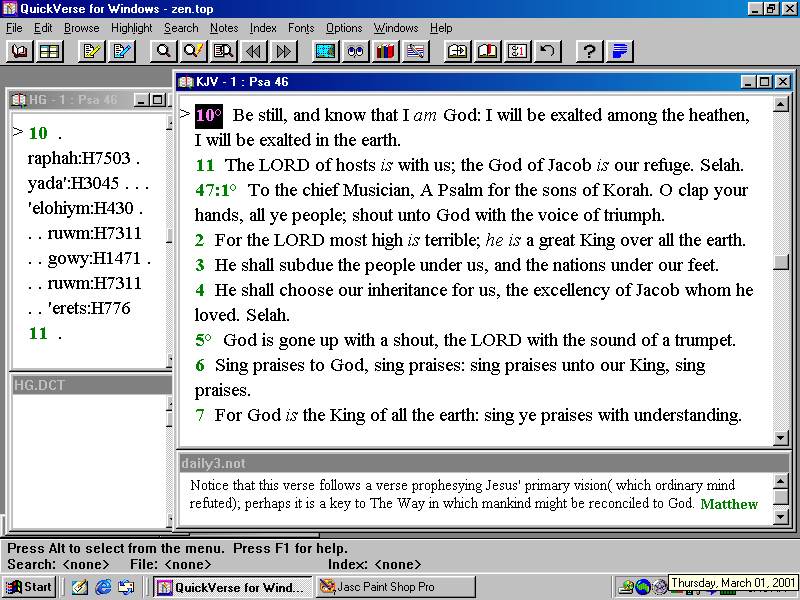Click verse number 7 in KJV window
800x600 pixels.
click(199, 415)
